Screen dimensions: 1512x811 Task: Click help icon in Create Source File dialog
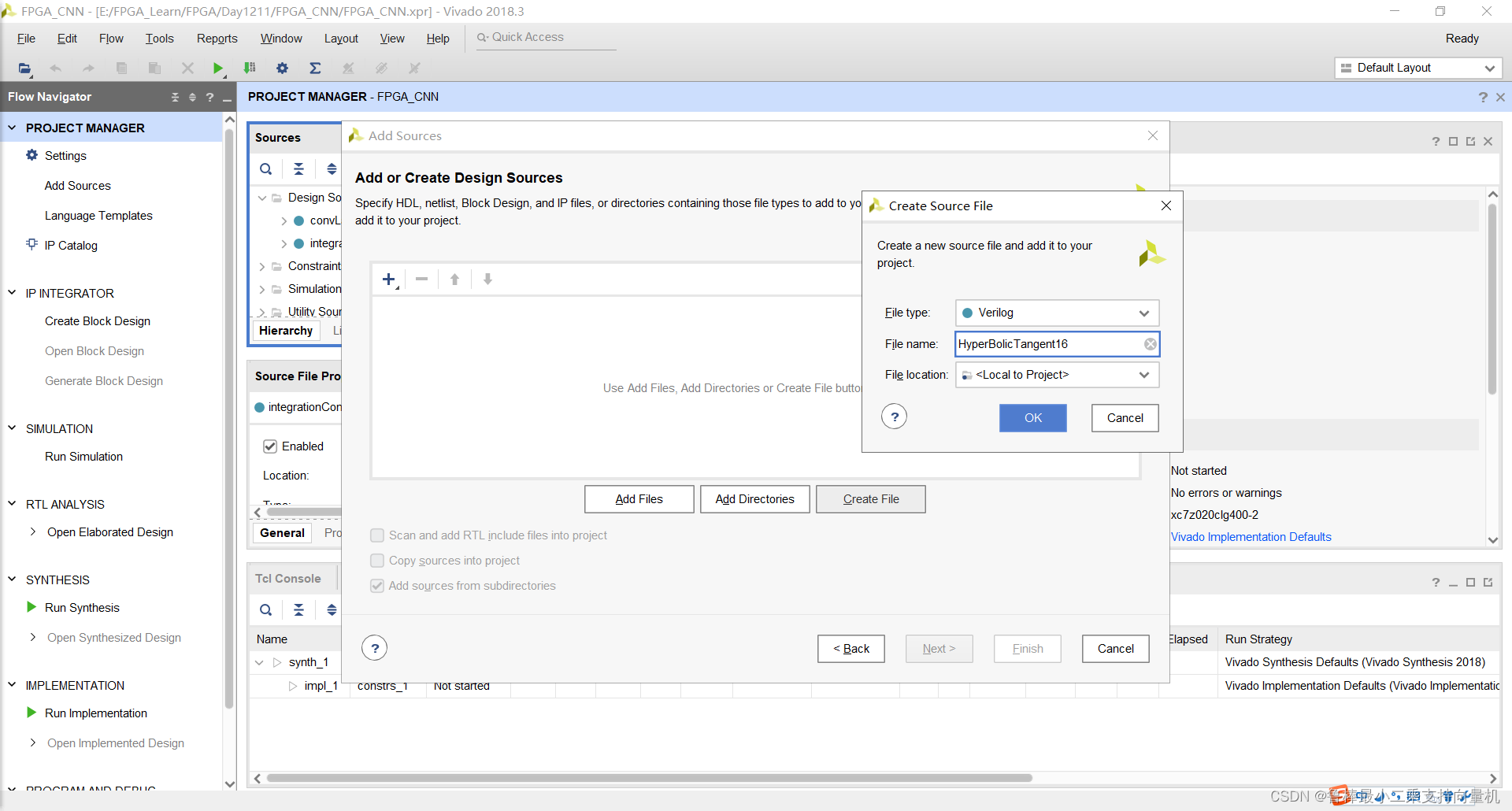pos(894,417)
